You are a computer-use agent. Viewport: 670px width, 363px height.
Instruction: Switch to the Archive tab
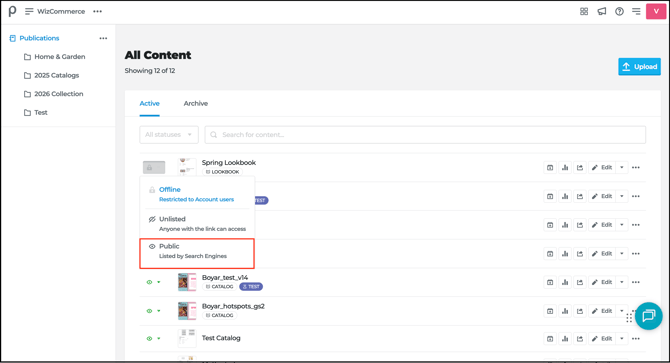click(x=196, y=103)
